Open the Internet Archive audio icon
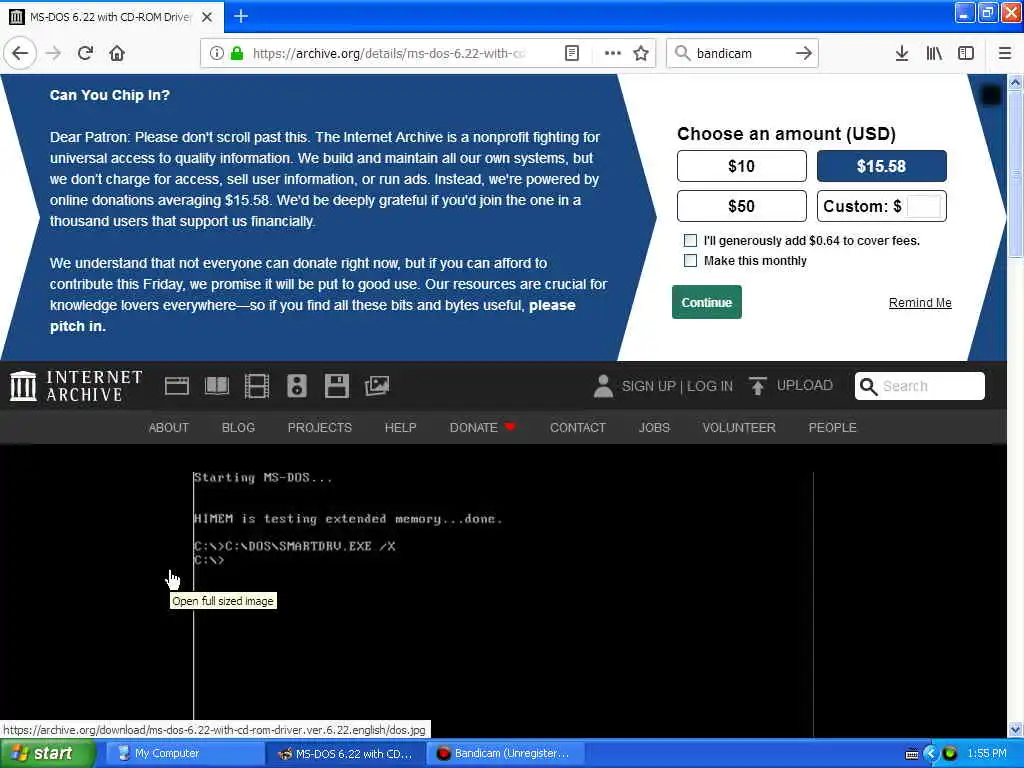This screenshot has width=1024, height=768. [296, 386]
